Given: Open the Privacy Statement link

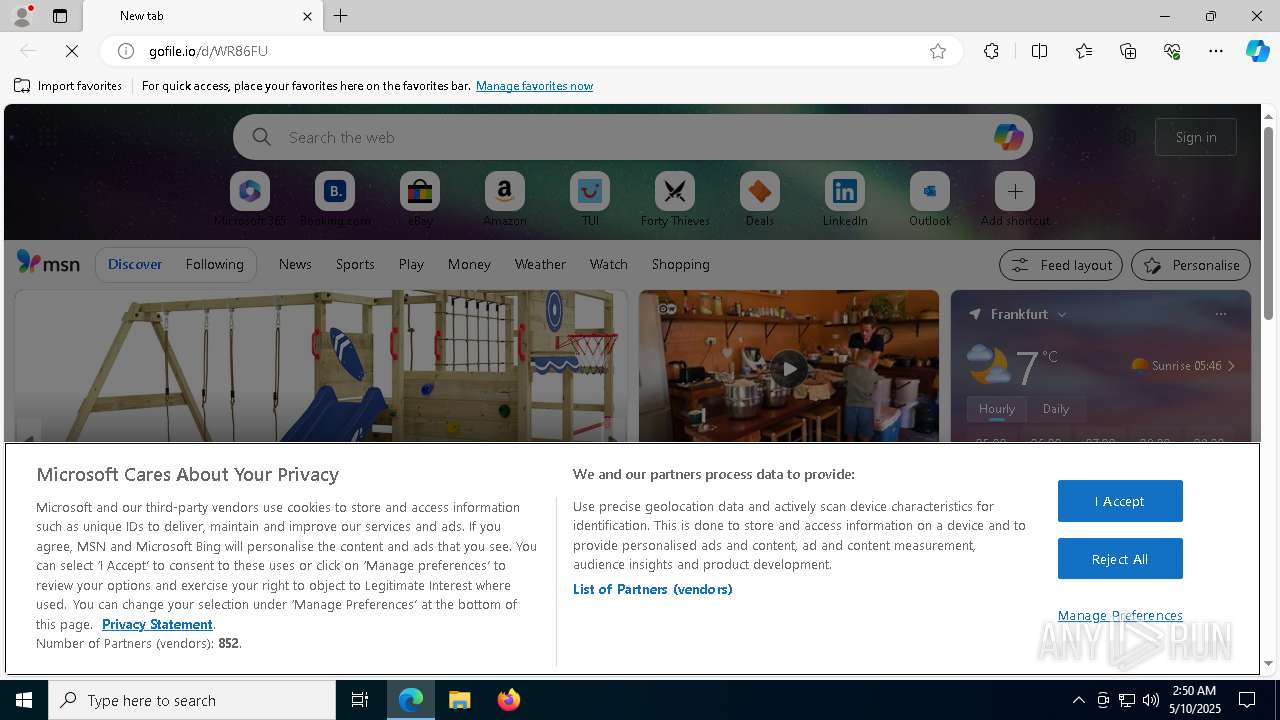Looking at the screenshot, I should point(157,624).
